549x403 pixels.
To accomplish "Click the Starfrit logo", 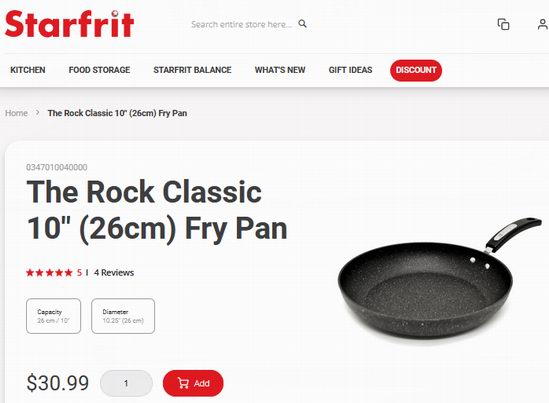I will [x=69, y=23].
